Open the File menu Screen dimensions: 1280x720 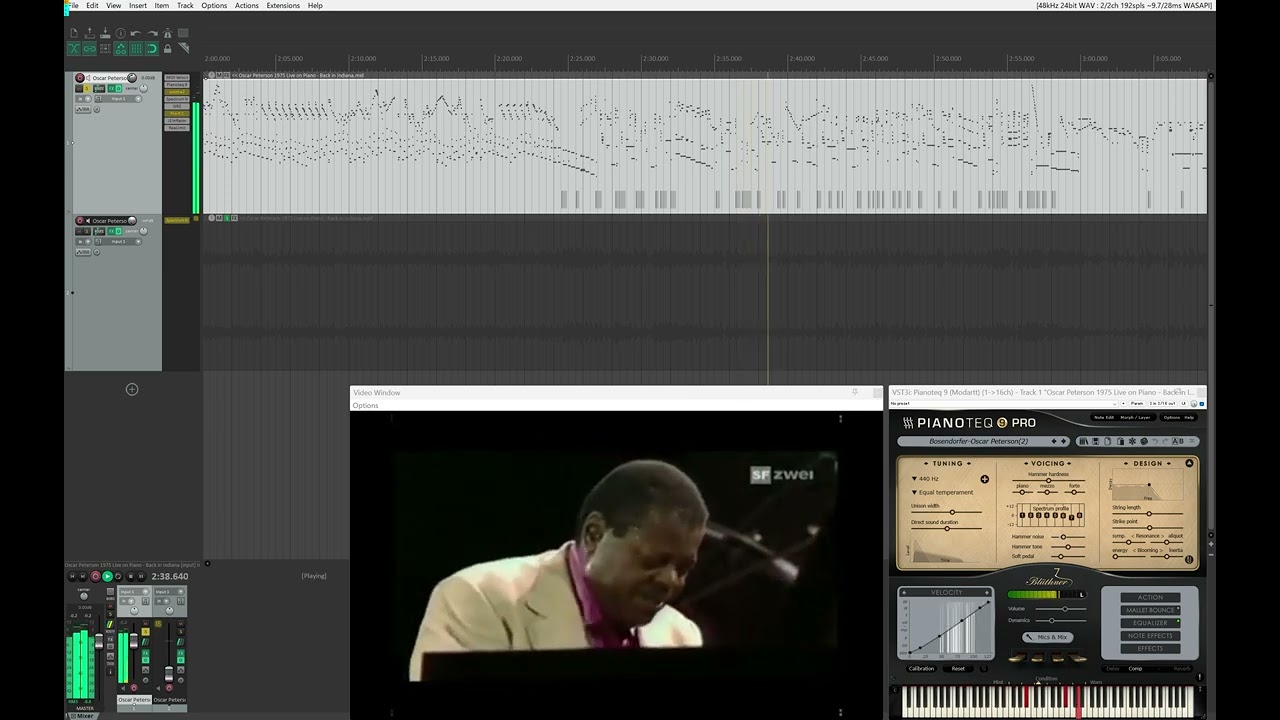point(73,6)
